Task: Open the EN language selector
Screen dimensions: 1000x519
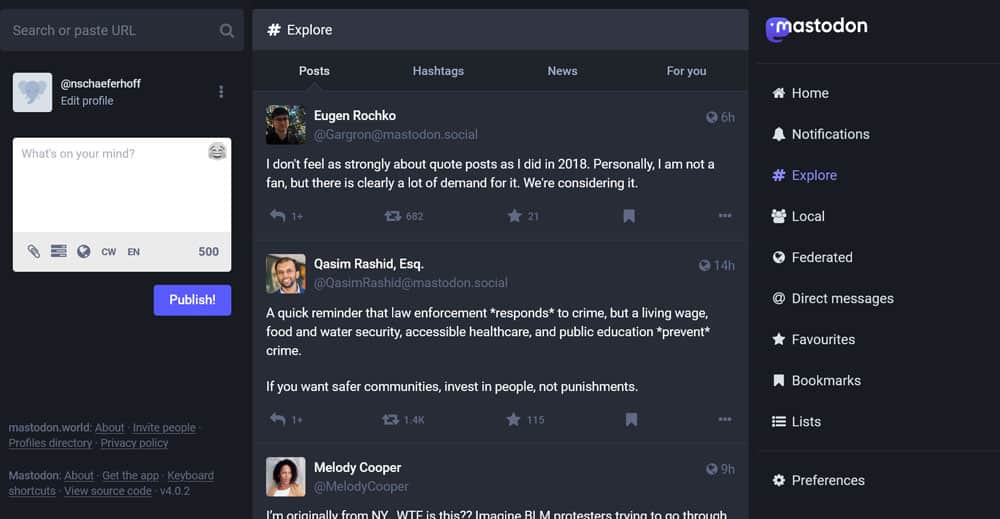Action: [x=133, y=252]
